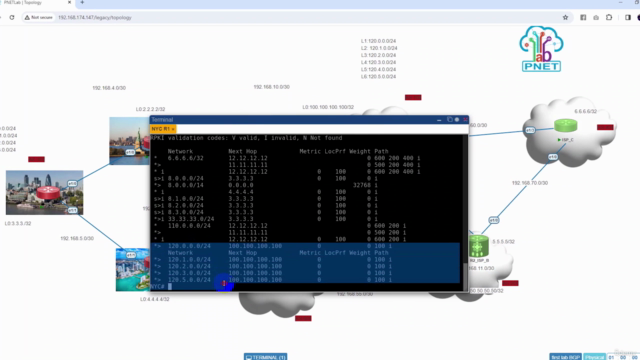Select the red box near L0:100.100.100.100/32
This screenshot has width=640, height=360.
[413, 98]
